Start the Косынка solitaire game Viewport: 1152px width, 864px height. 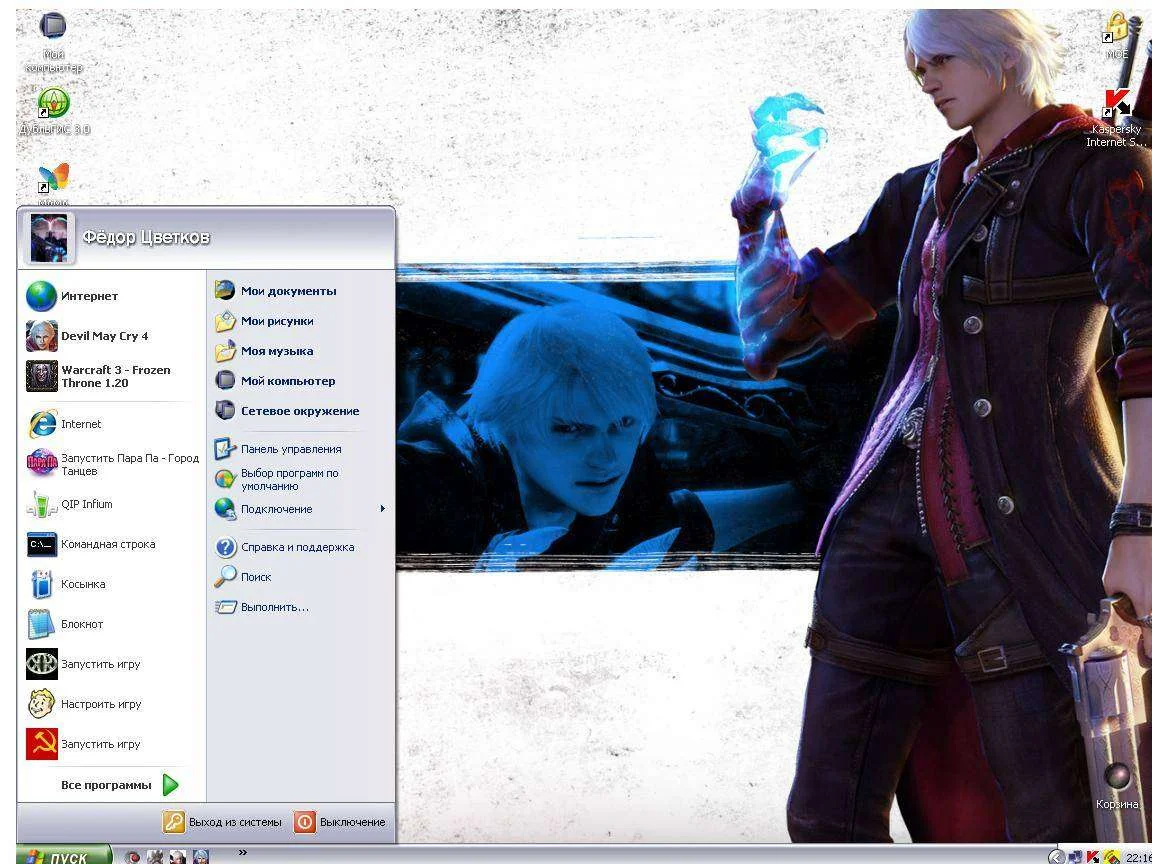pyautogui.click(x=112, y=584)
